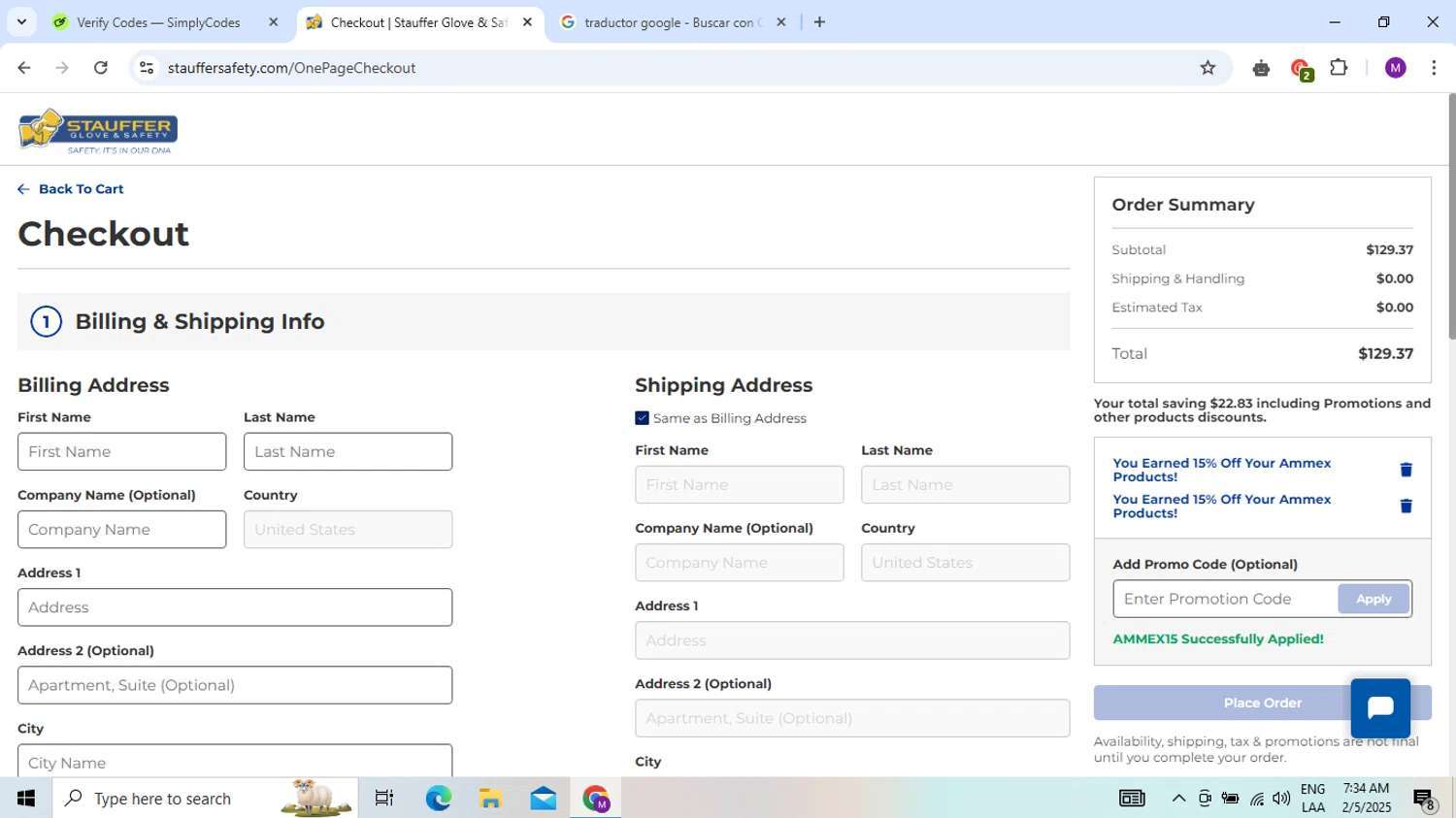This screenshot has height=818, width=1456.
Task: Focus the billing Company Name field
Action: [x=122, y=529]
